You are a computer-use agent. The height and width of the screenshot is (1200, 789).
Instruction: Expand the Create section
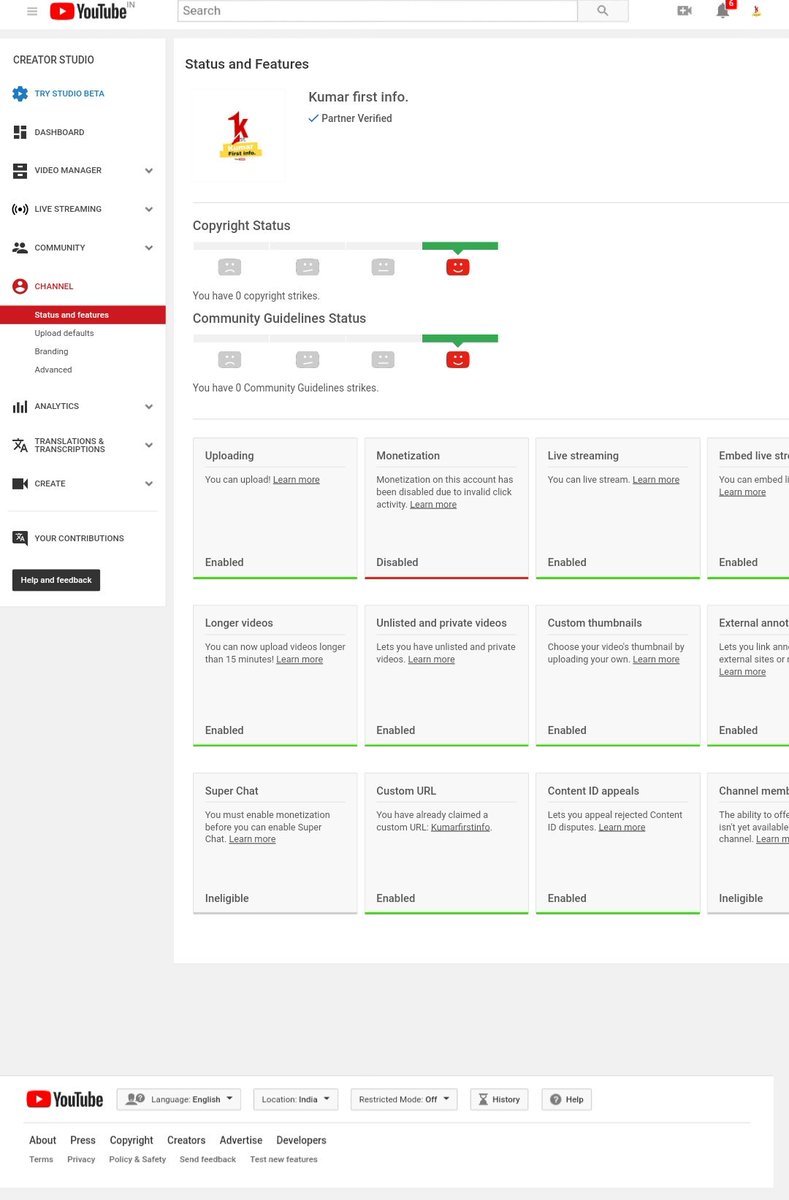(149, 484)
